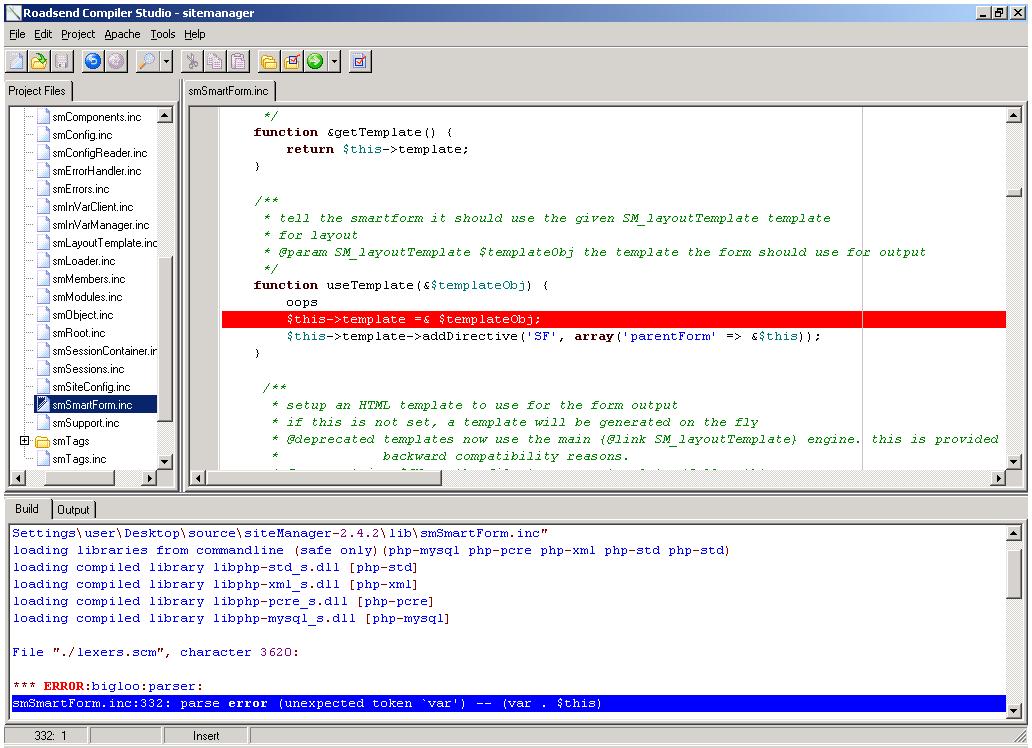Viewport: 1032px width, 748px height.
Task: Click build output scroll down arrow
Action: tap(1014, 711)
